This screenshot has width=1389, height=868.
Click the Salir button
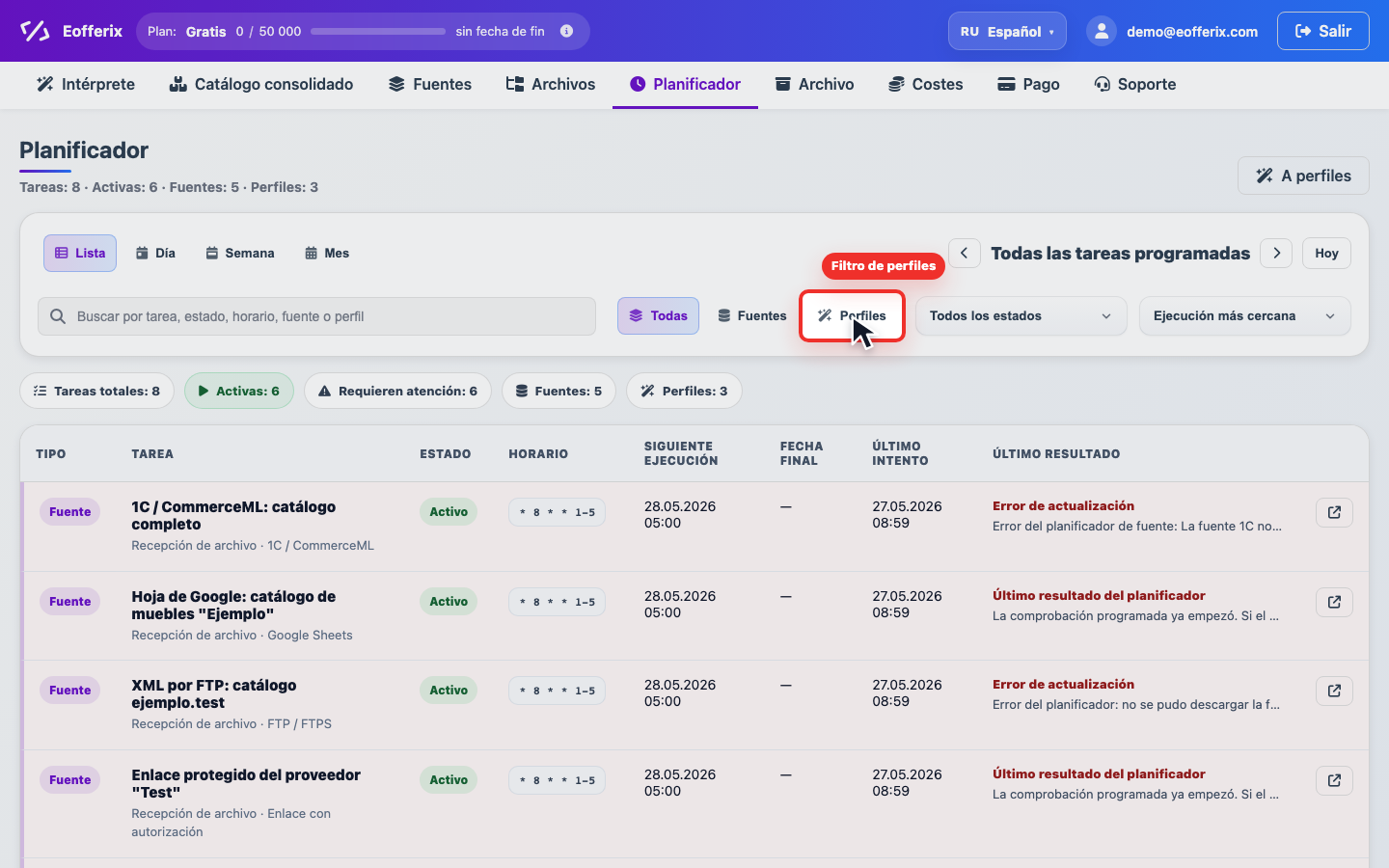1323,31
